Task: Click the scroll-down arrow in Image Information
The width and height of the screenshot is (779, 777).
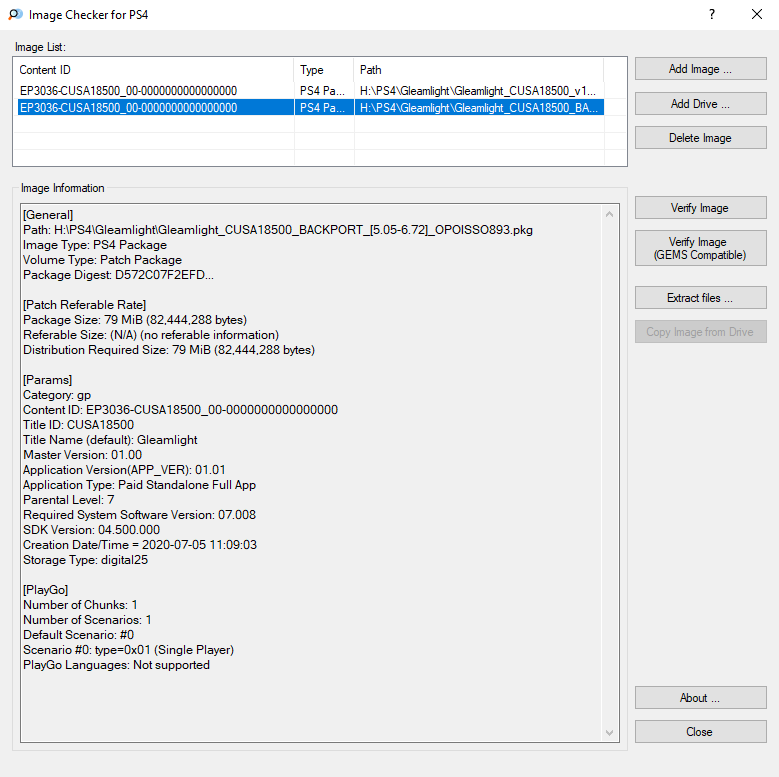Action: coord(610,733)
